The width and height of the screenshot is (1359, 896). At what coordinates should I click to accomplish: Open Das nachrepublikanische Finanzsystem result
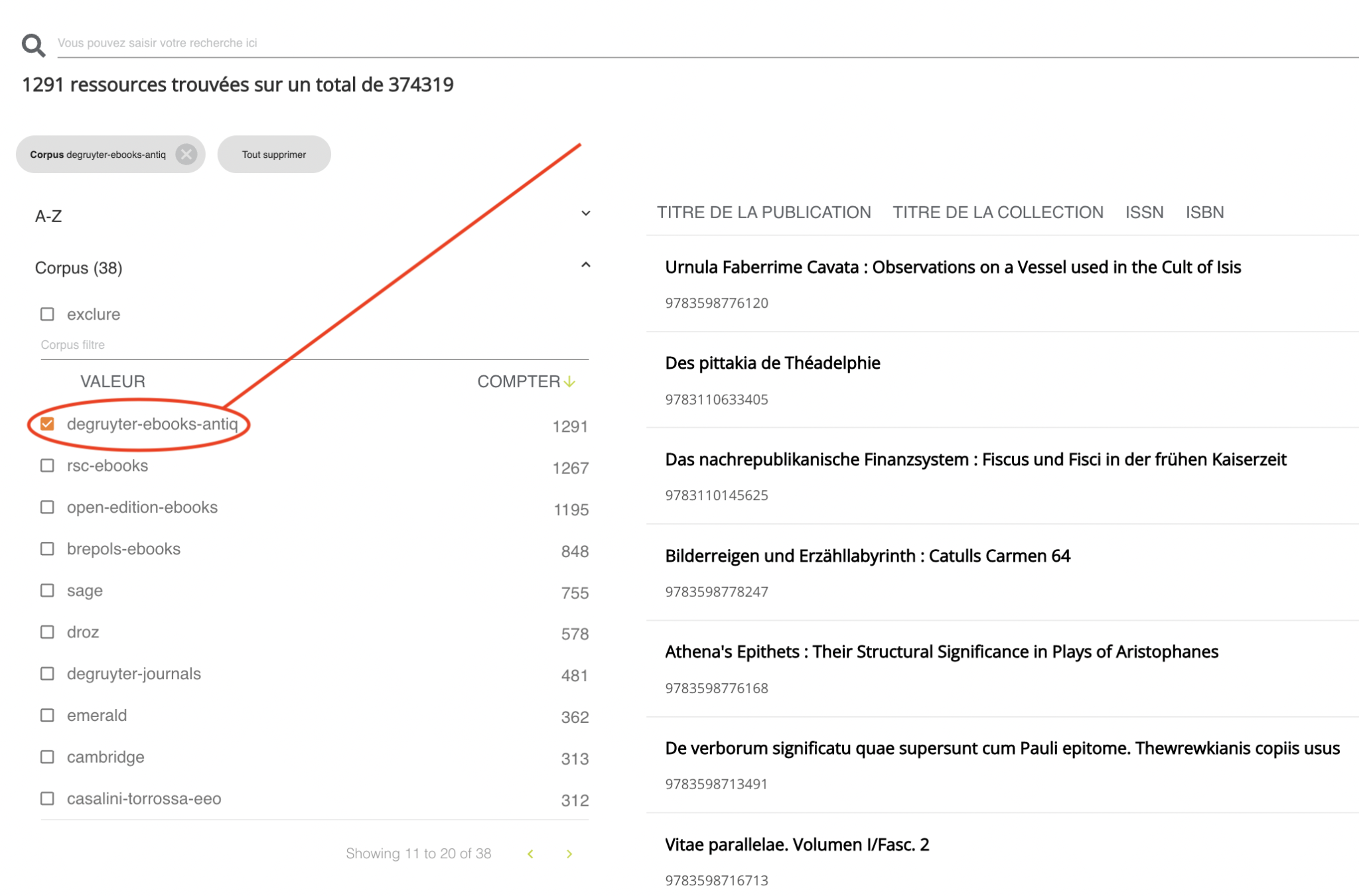pyautogui.click(x=975, y=460)
